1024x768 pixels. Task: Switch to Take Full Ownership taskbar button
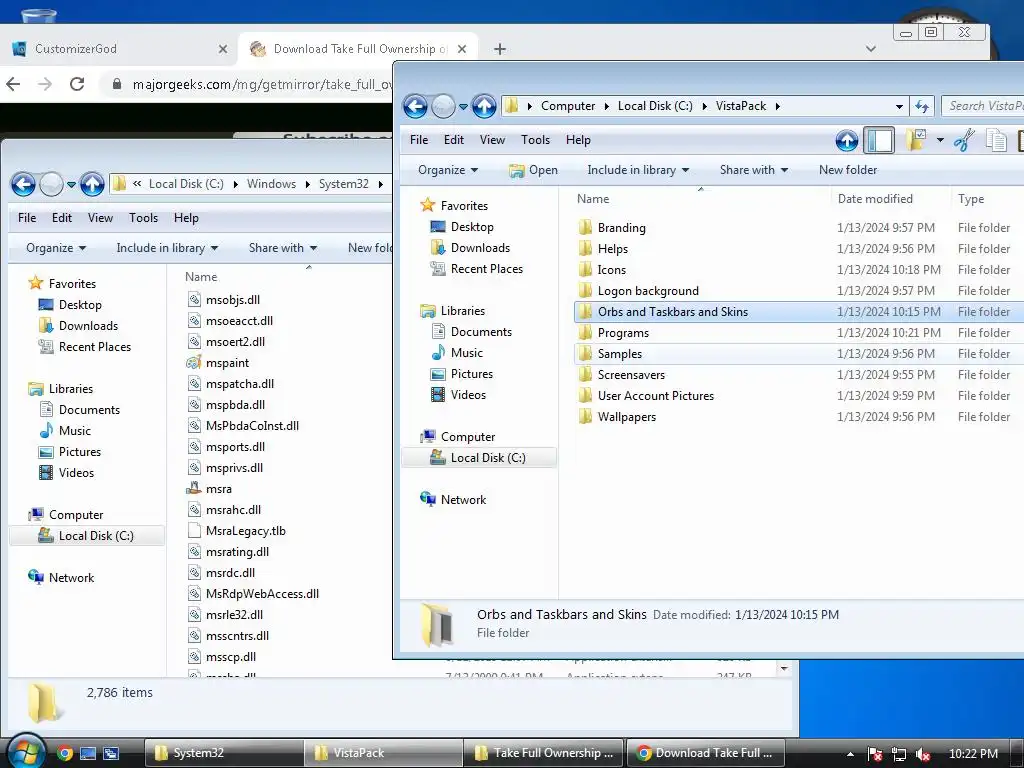545,753
